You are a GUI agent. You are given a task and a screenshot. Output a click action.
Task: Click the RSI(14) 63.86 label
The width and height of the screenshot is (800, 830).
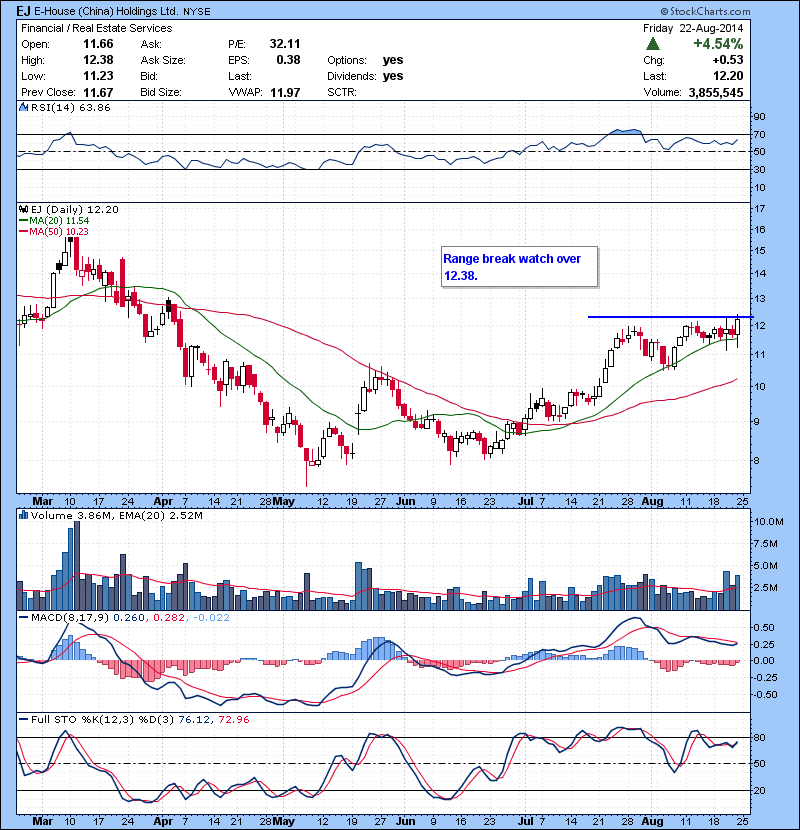click(71, 107)
